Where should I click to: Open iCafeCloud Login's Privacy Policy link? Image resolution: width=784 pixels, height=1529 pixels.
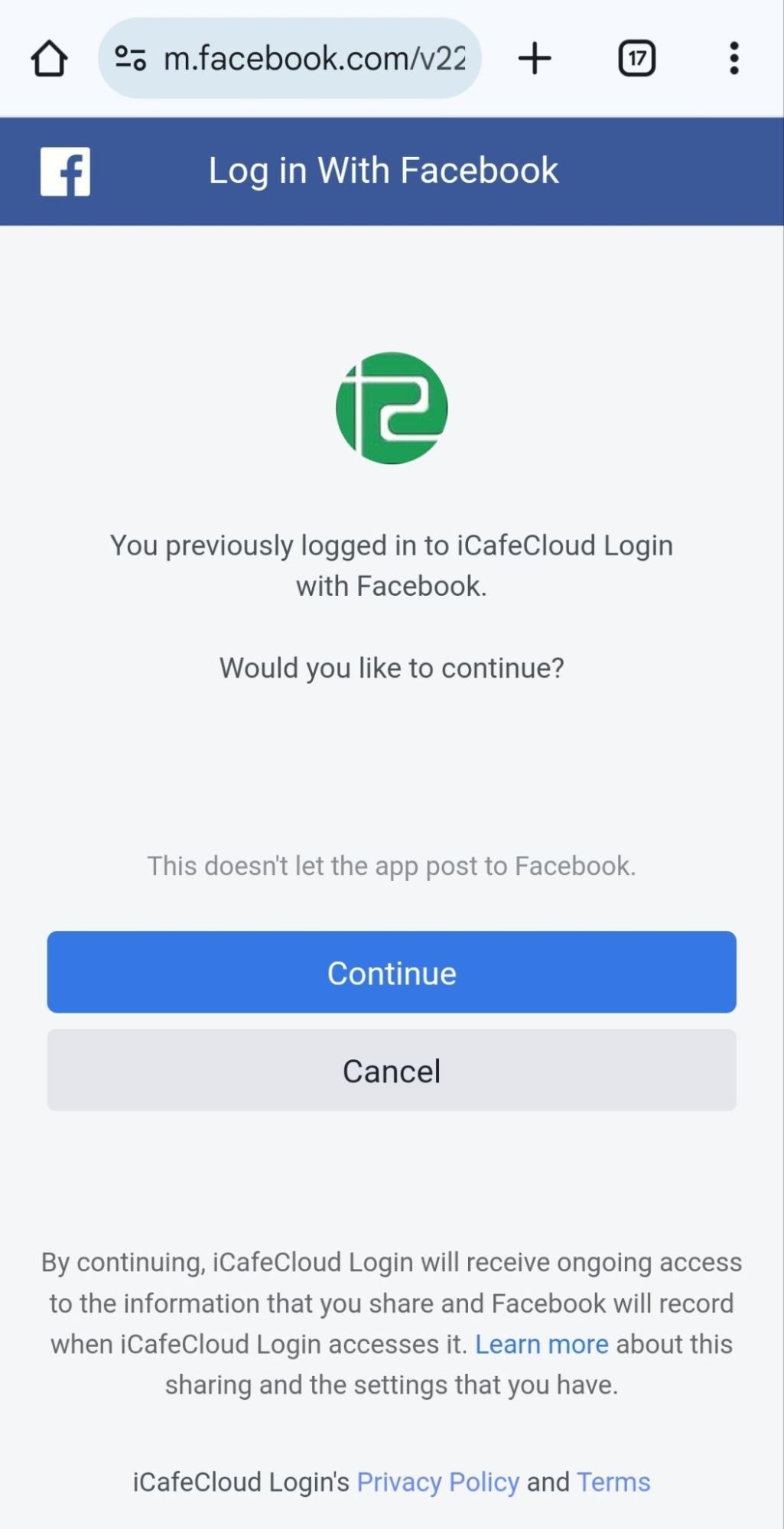[x=438, y=1482]
